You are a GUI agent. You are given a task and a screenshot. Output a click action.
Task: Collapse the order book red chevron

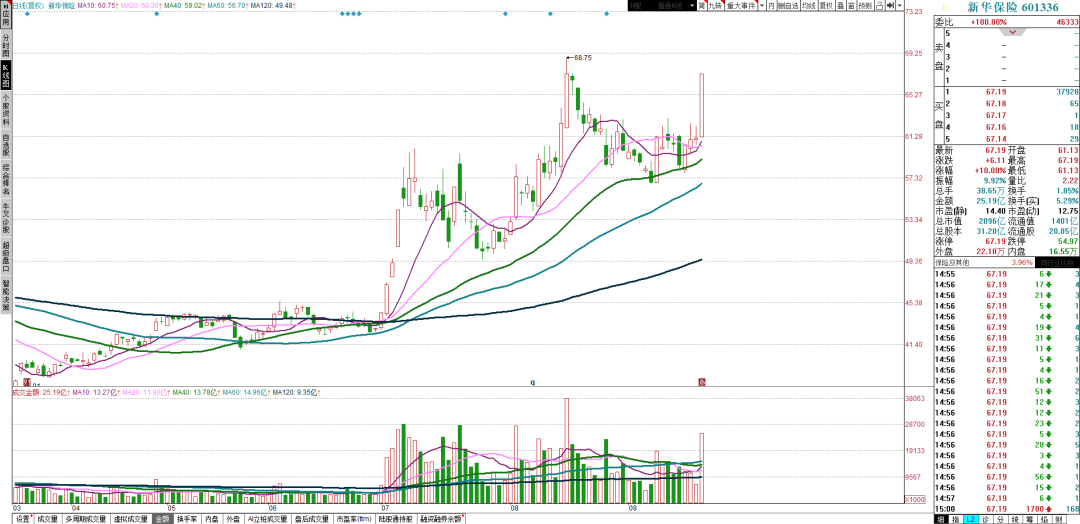coord(1012,32)
